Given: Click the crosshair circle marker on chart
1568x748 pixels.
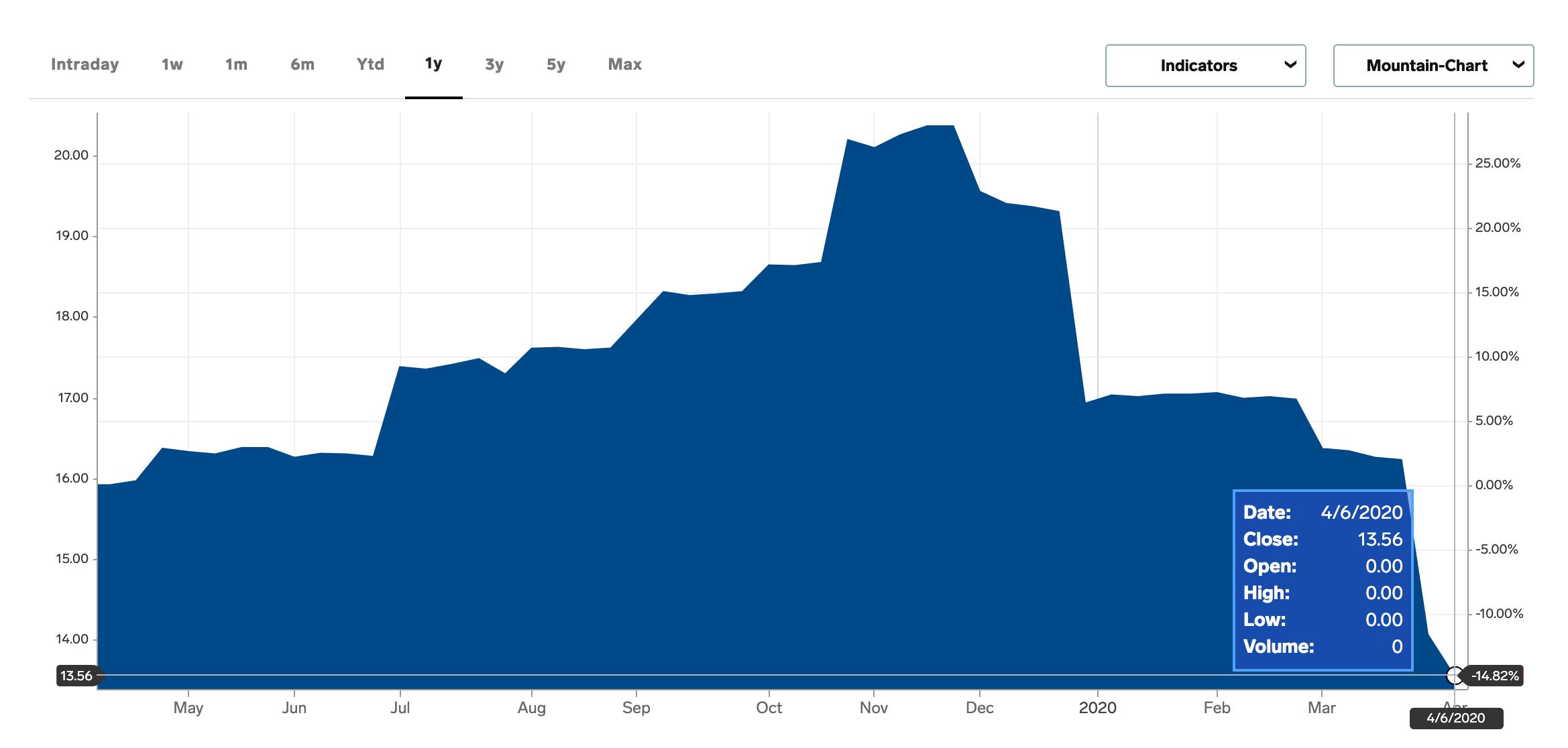Looking at the screenshot, I should tap(1455, 675).
